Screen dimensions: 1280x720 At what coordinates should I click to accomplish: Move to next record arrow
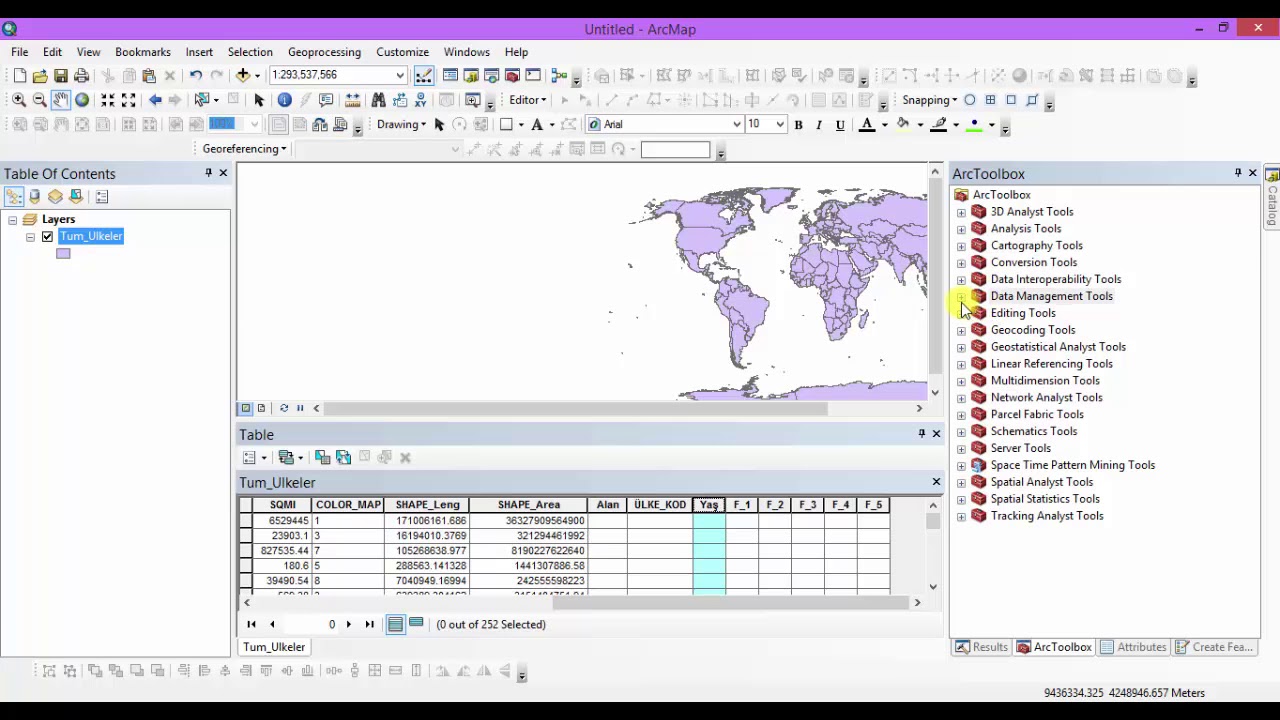pyautogui.click(x=348, y=624)
